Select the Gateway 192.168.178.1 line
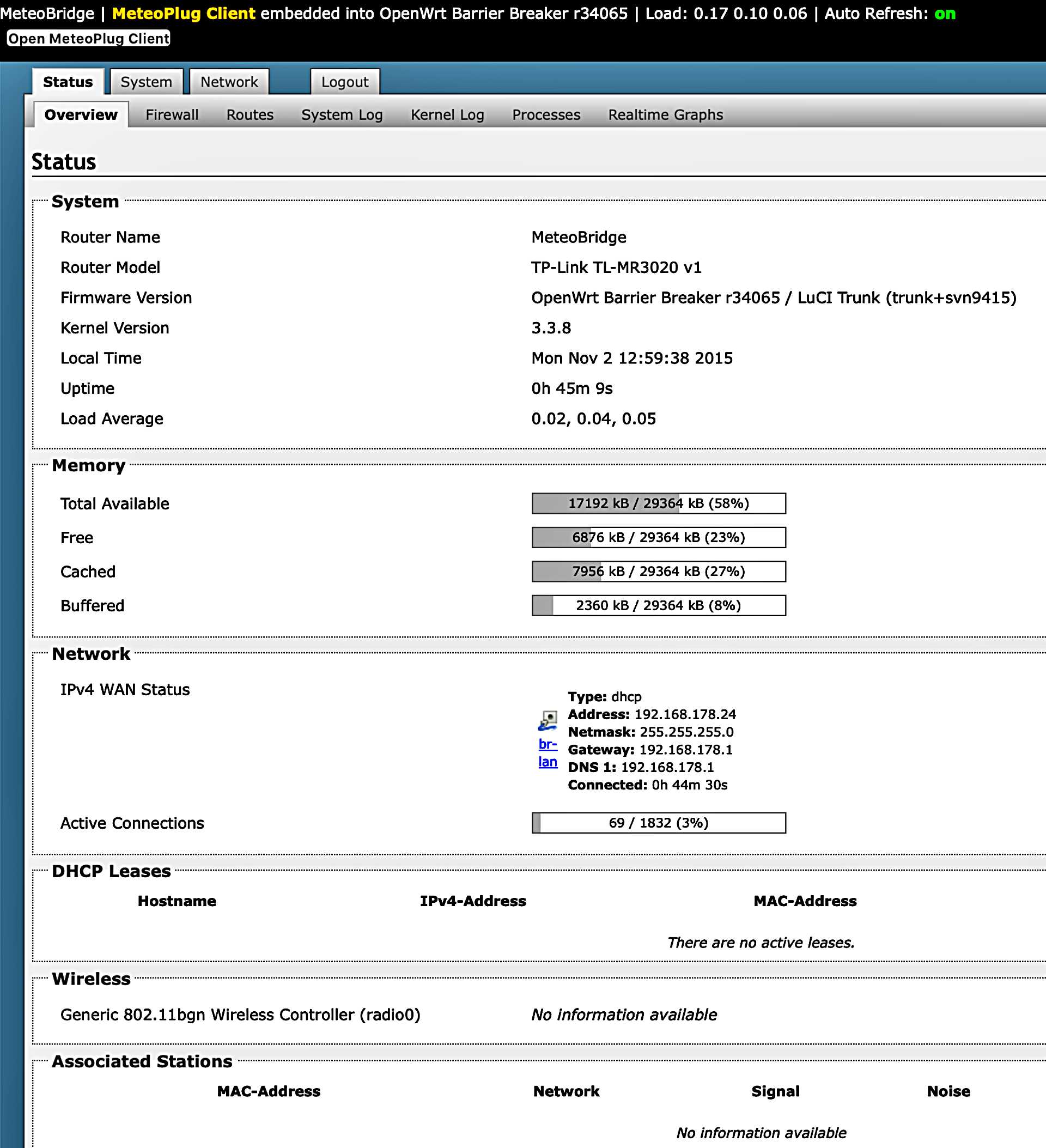The height and width of the screenshot is (1148, 1046). click(x=650, y=749)
